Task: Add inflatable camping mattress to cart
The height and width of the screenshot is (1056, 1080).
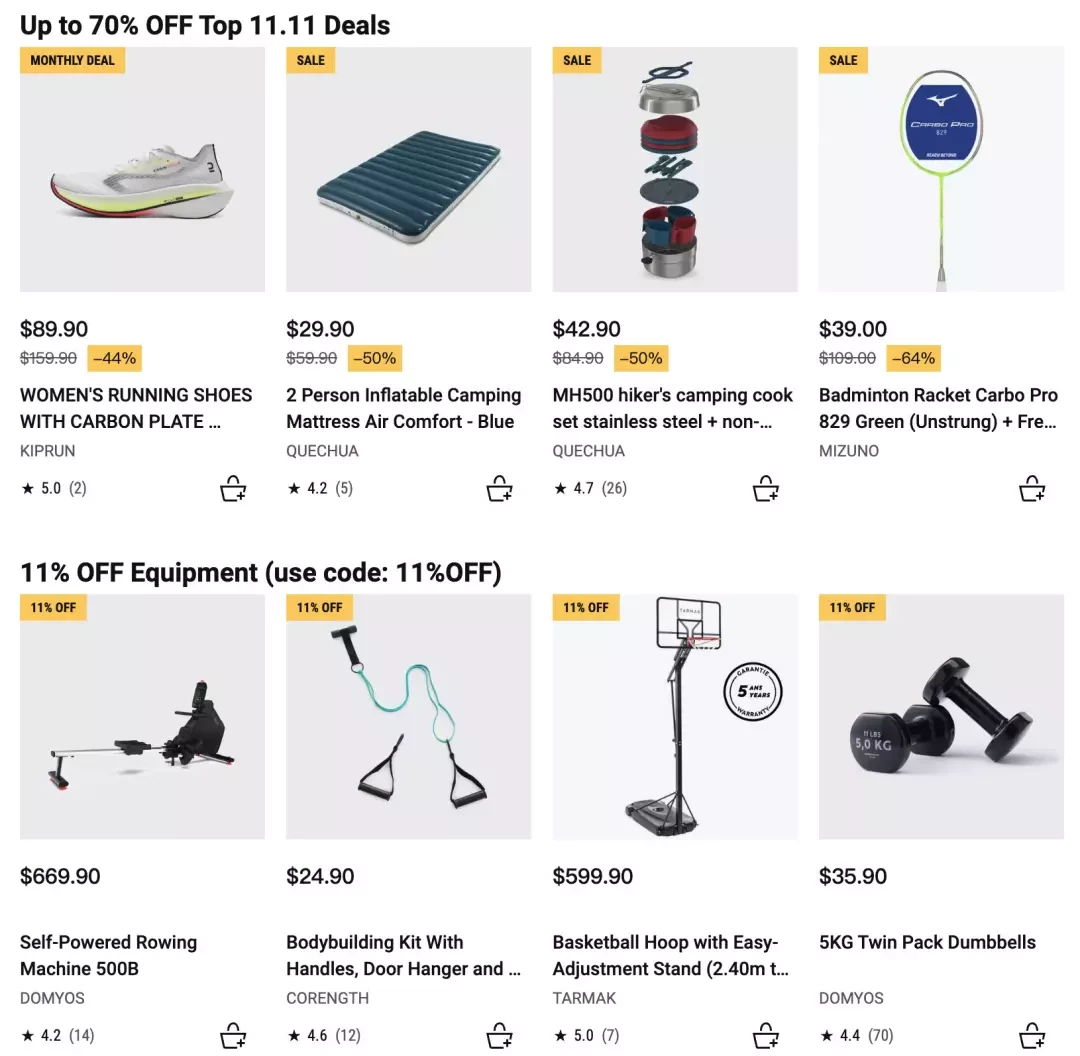Action: click(x=499, y=488)
